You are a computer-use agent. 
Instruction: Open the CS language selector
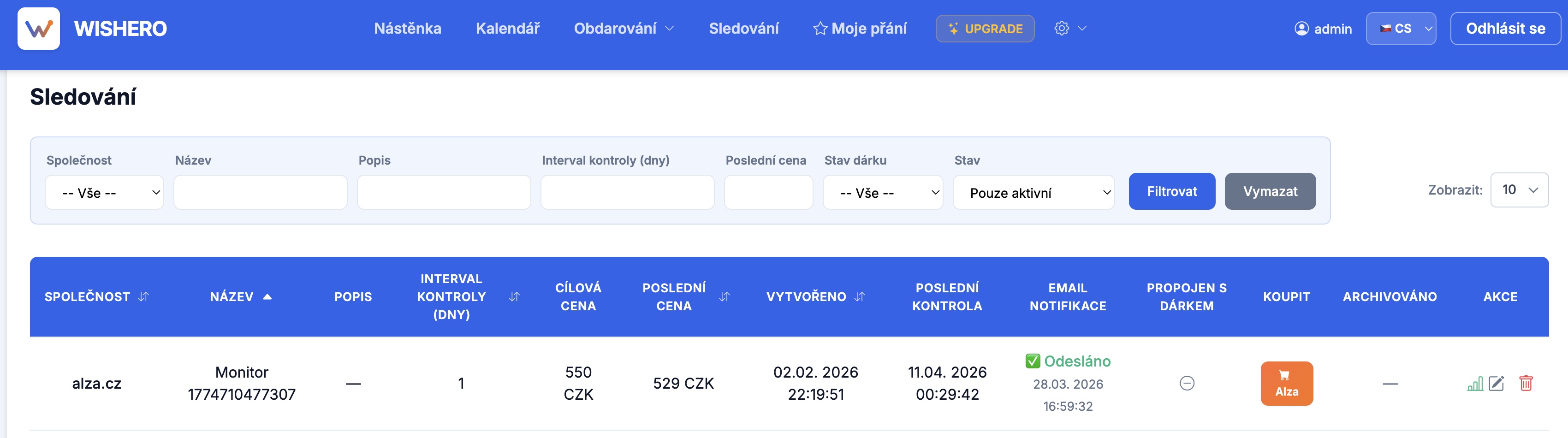(1400, 29)
